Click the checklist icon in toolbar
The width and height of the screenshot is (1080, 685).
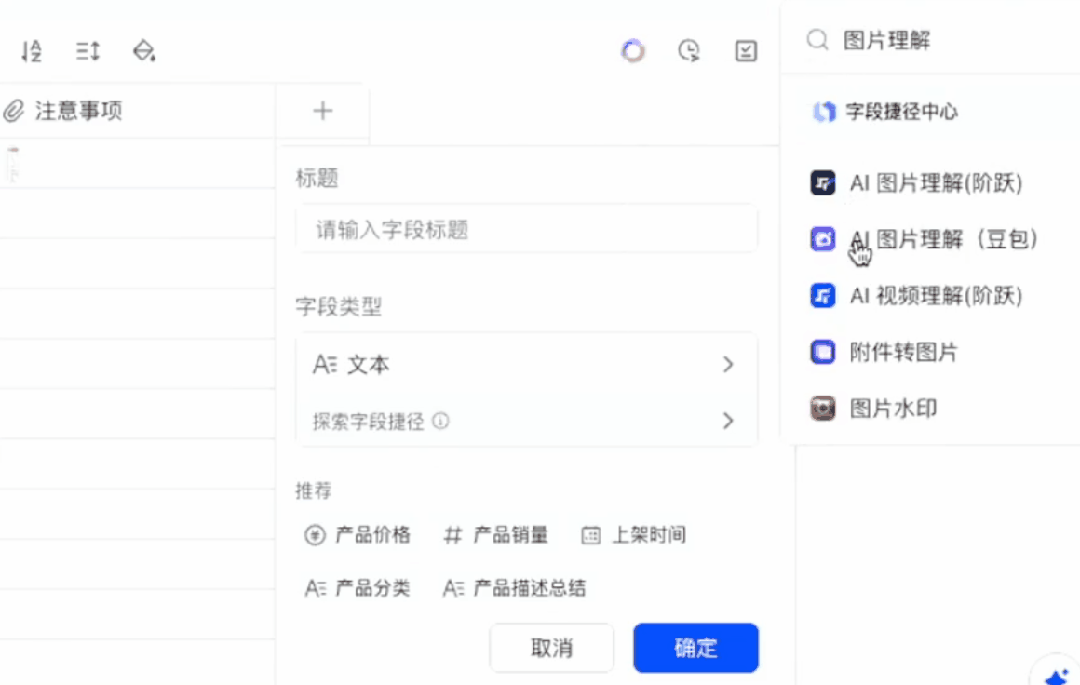pyautogui.click(x=746, y=51)
